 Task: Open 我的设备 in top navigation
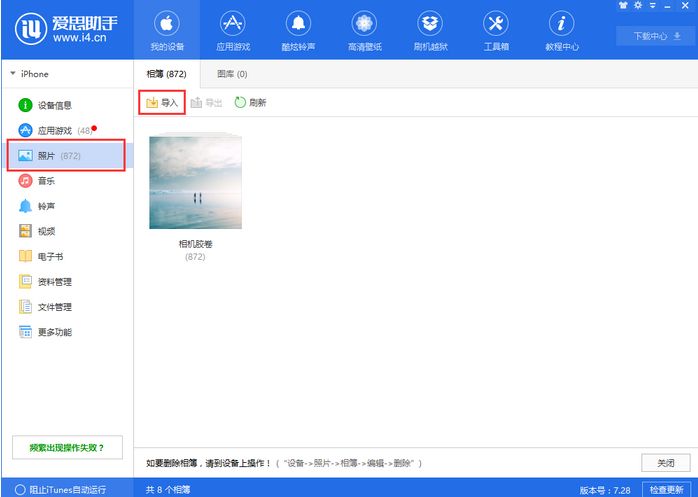[167, 30]
